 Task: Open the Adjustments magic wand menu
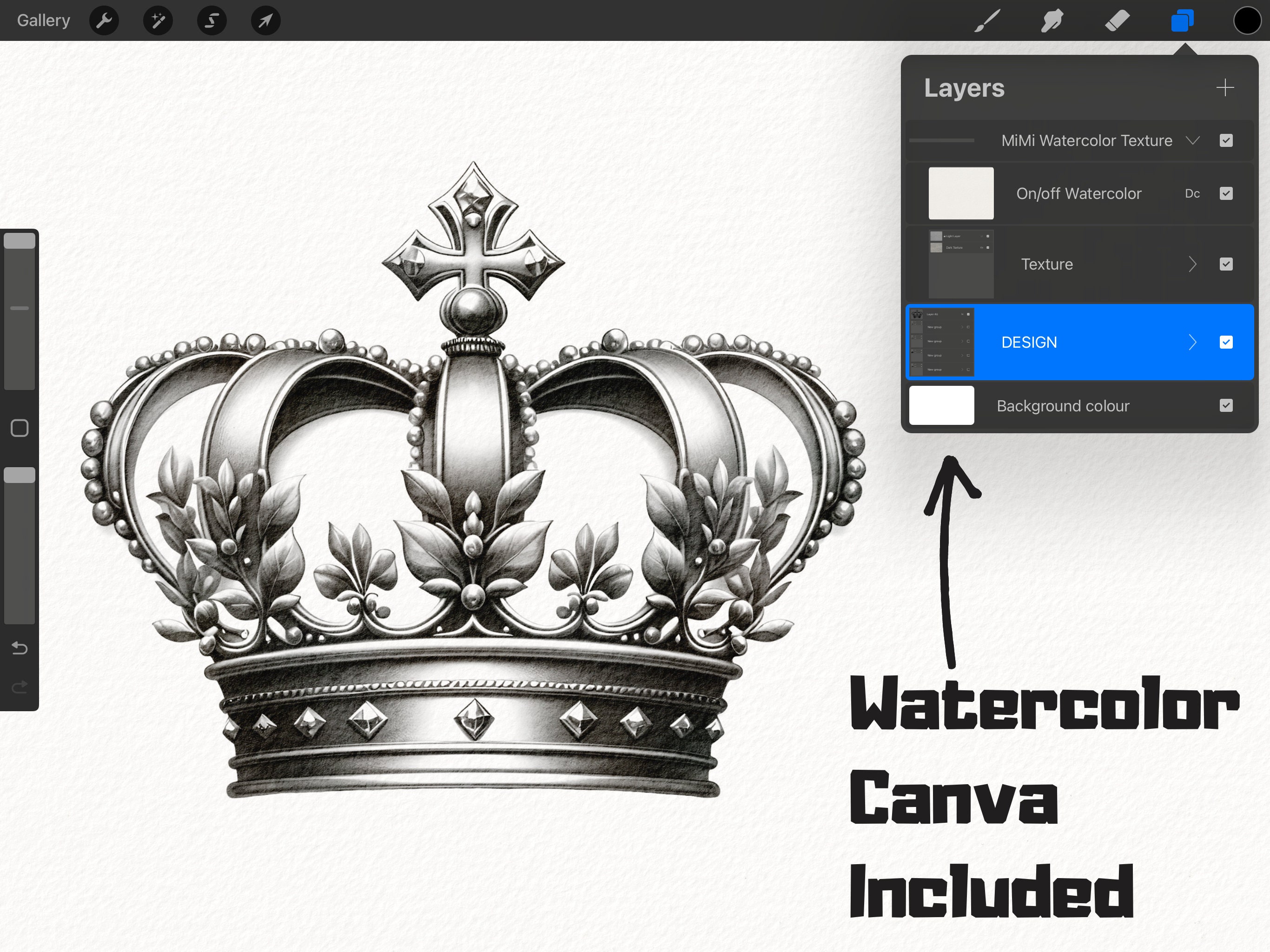(158, 20)
